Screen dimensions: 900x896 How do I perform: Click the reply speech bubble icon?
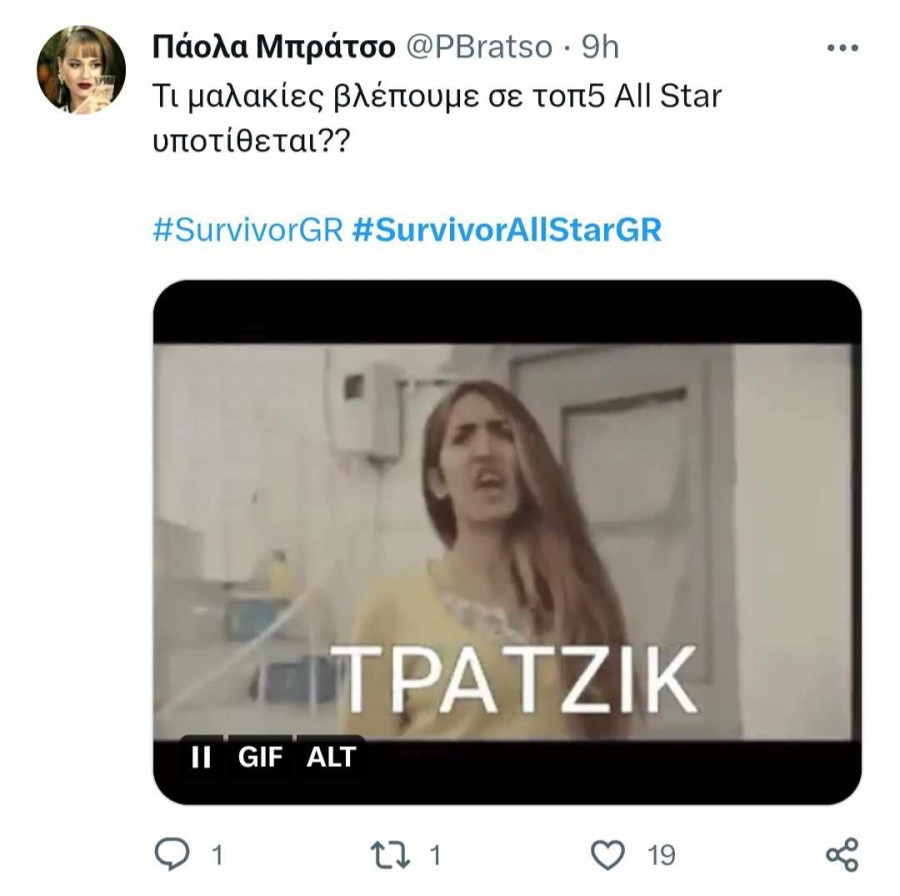point(177,853)
